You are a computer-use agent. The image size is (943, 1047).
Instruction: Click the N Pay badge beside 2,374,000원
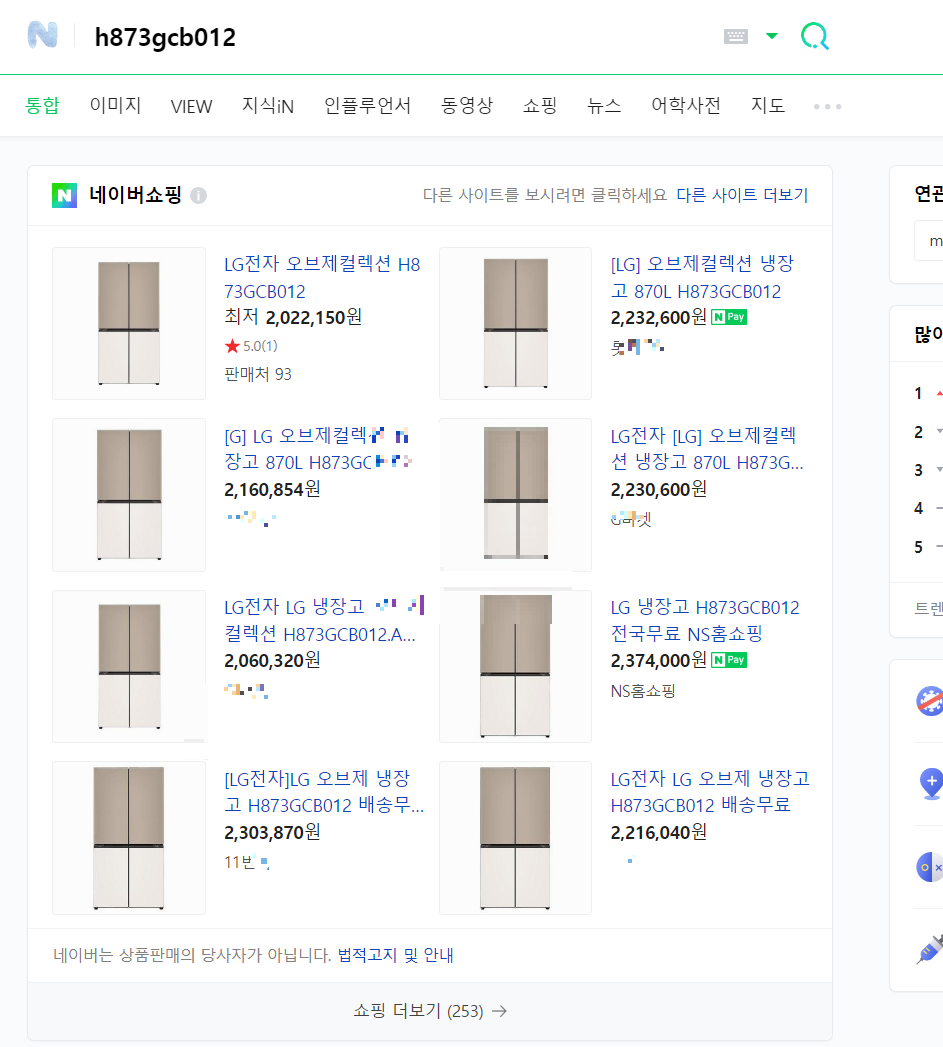point(729,660)
